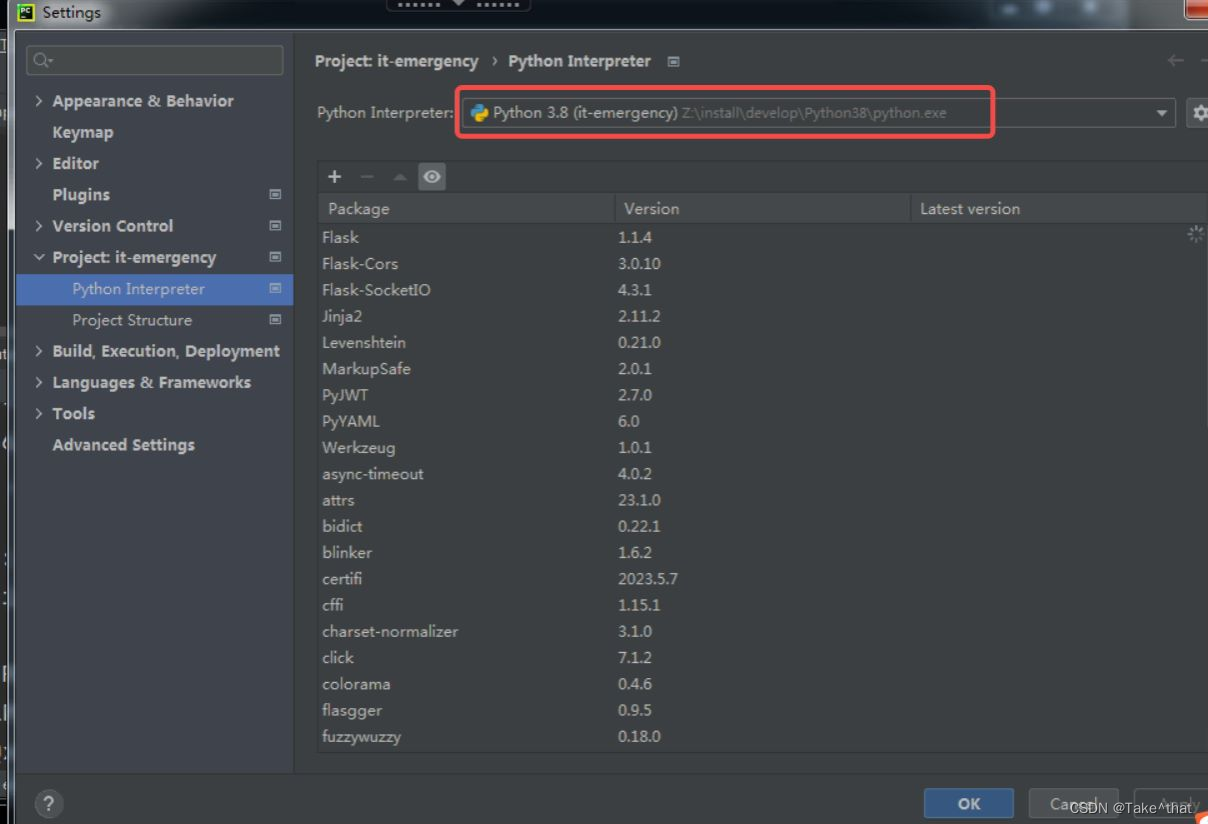Screen dimensions: 1208x824
Task: Select the blinker package row
Action: point(763,552)
